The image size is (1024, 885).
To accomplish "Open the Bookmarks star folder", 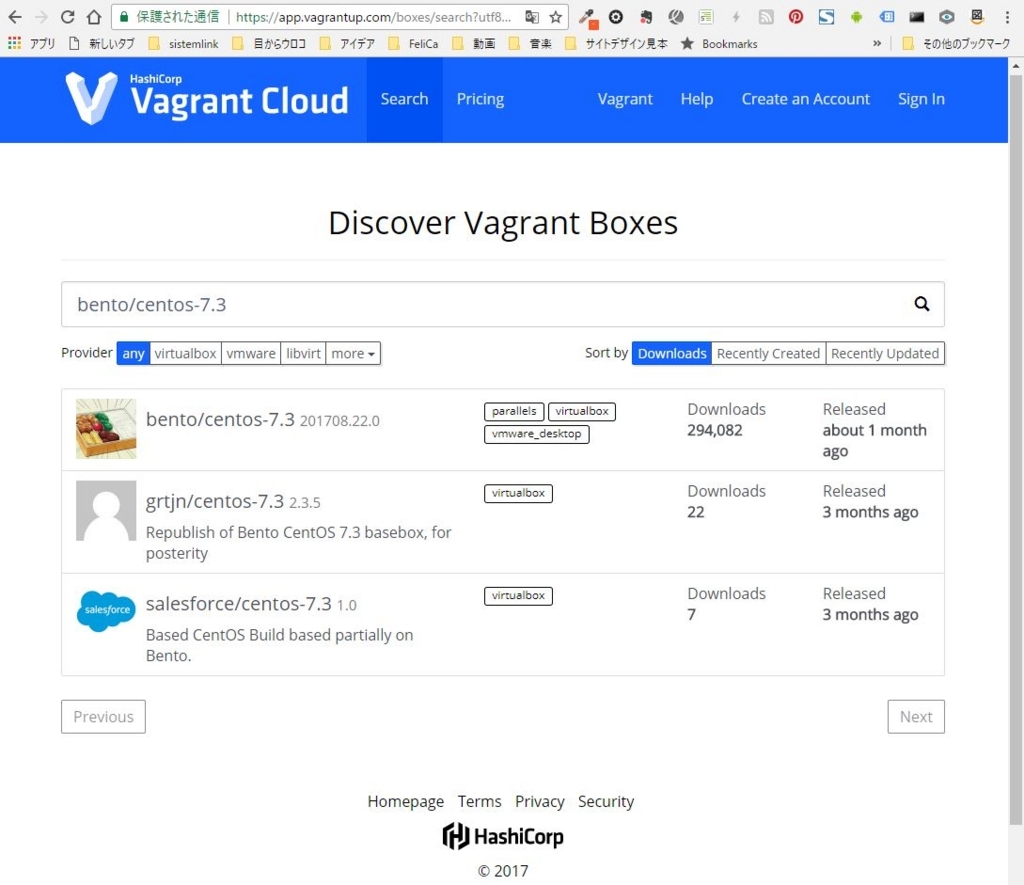I will [x=719, y=44].
